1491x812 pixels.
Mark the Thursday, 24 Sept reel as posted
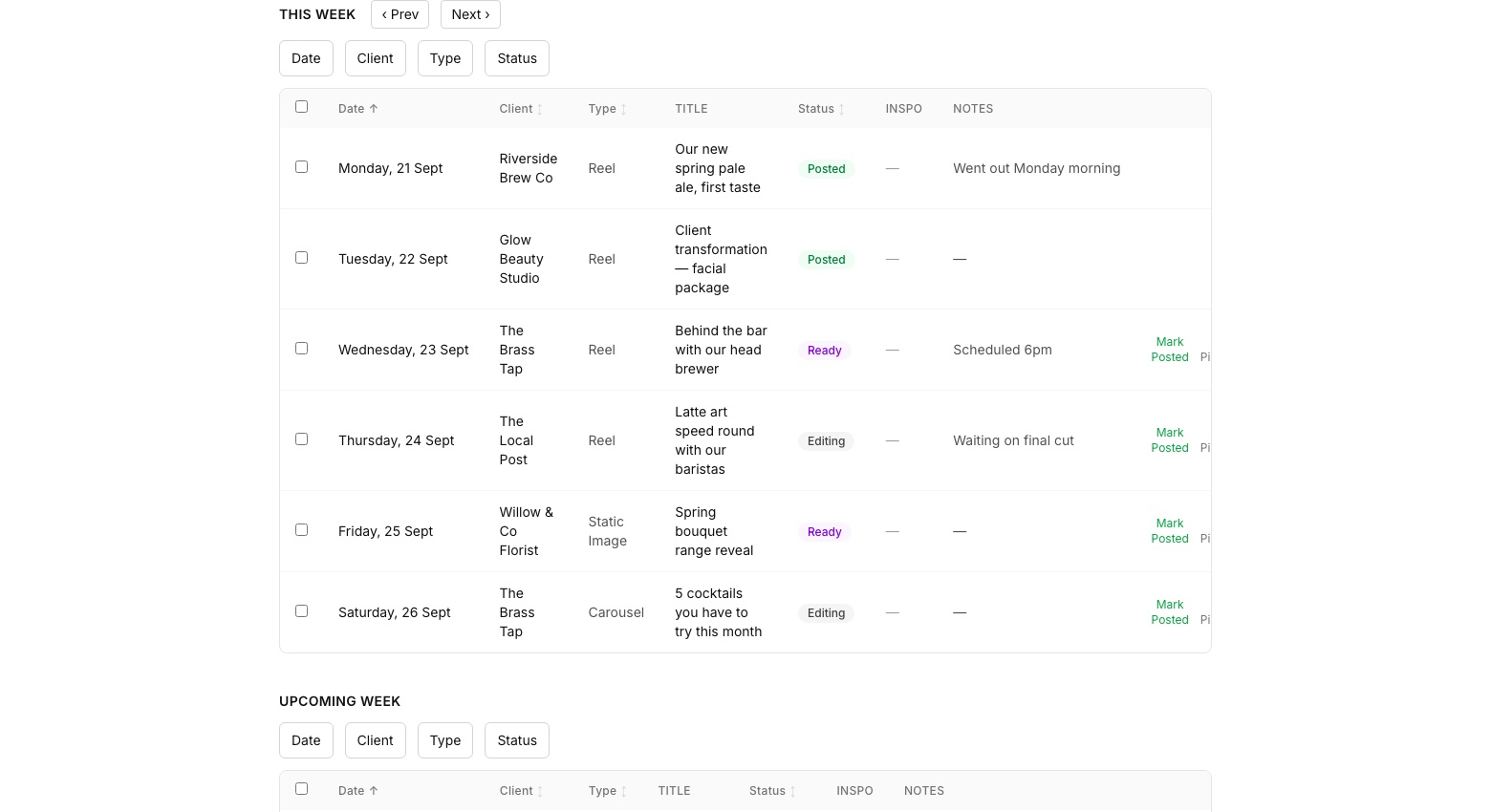pyautogui.click(x=1170, y=440)
